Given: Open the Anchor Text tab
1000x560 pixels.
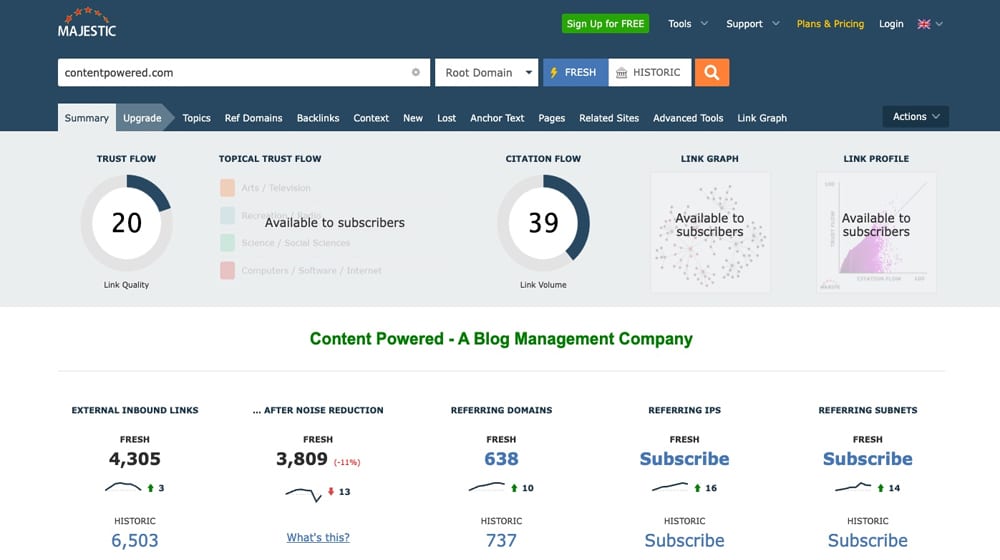Looking at the screenshot, I should coord(497,118).
